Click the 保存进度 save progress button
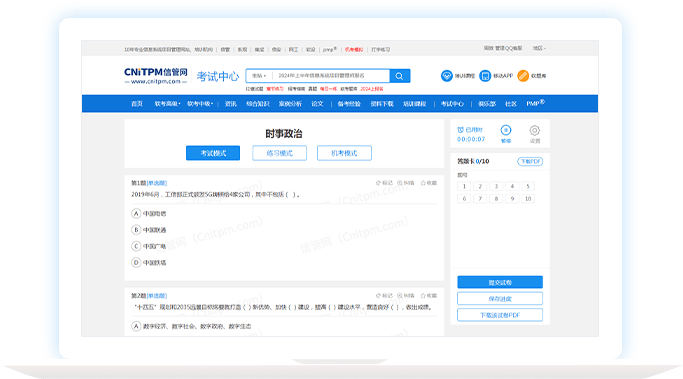Viewport: 683px width, 379px height. [500, 299]
